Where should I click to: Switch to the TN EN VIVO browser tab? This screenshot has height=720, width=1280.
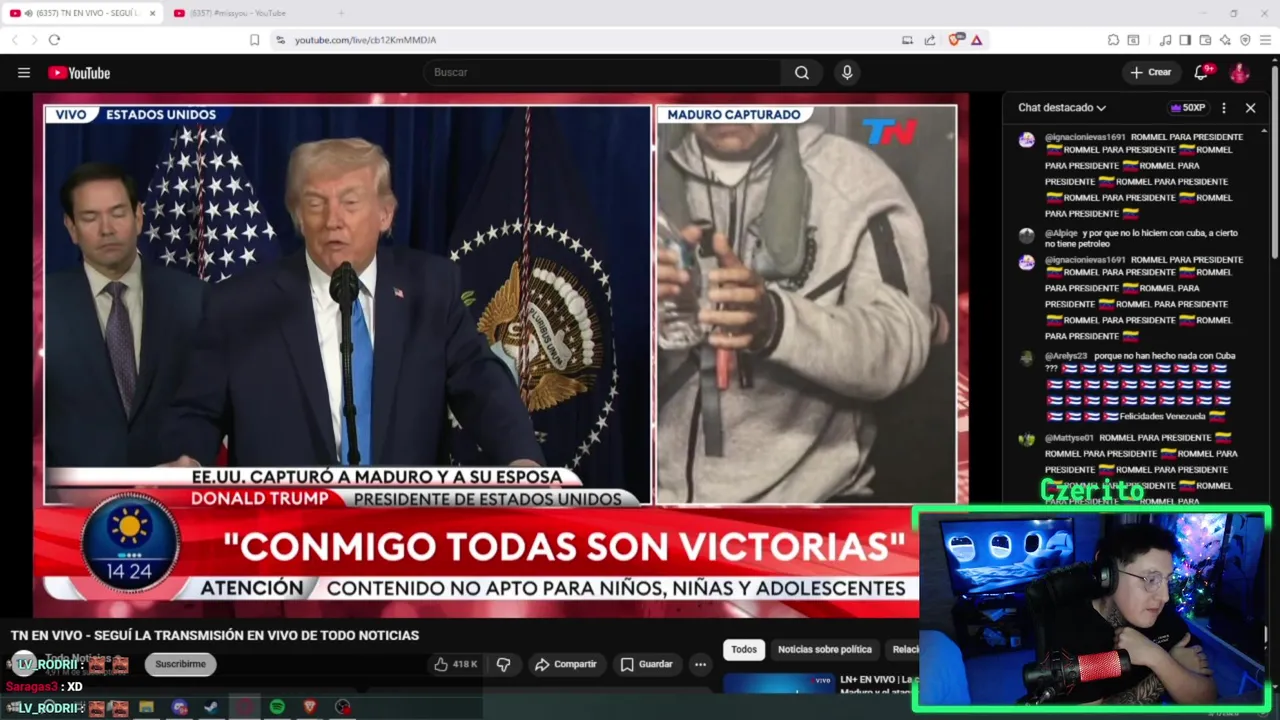[82, 13]
